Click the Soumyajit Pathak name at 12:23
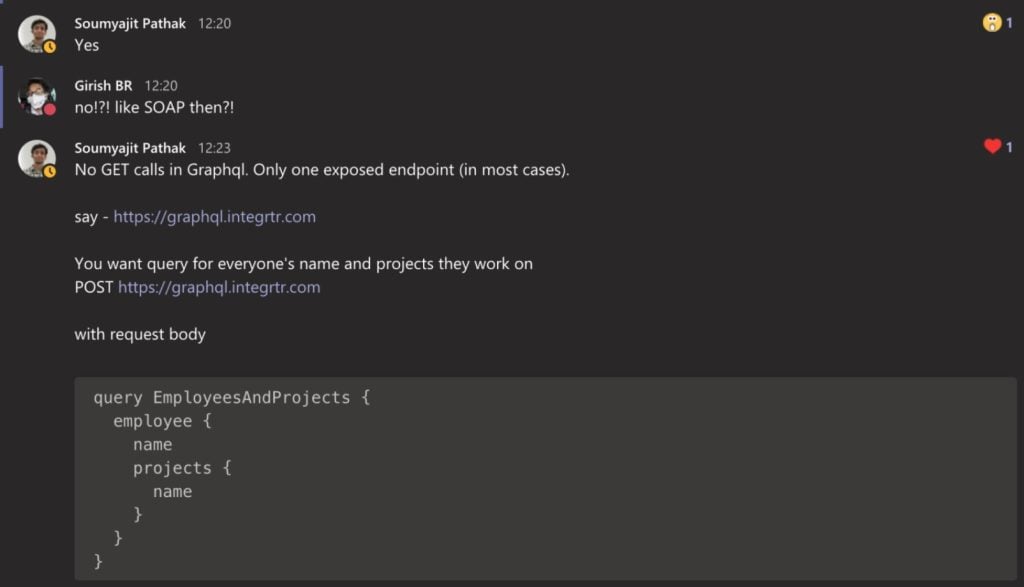 130,148
